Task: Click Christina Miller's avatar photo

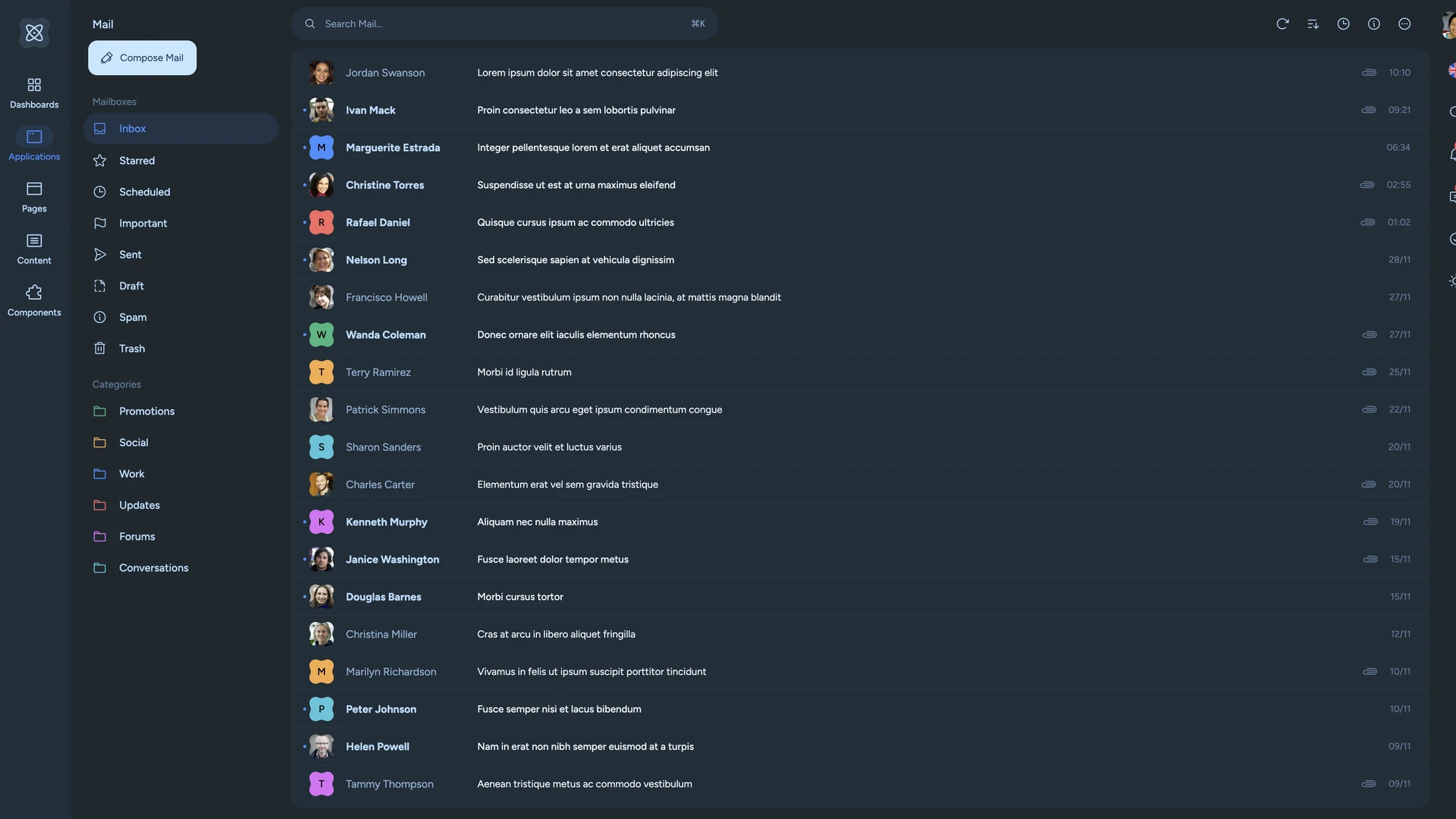Action: coord(322,634)
